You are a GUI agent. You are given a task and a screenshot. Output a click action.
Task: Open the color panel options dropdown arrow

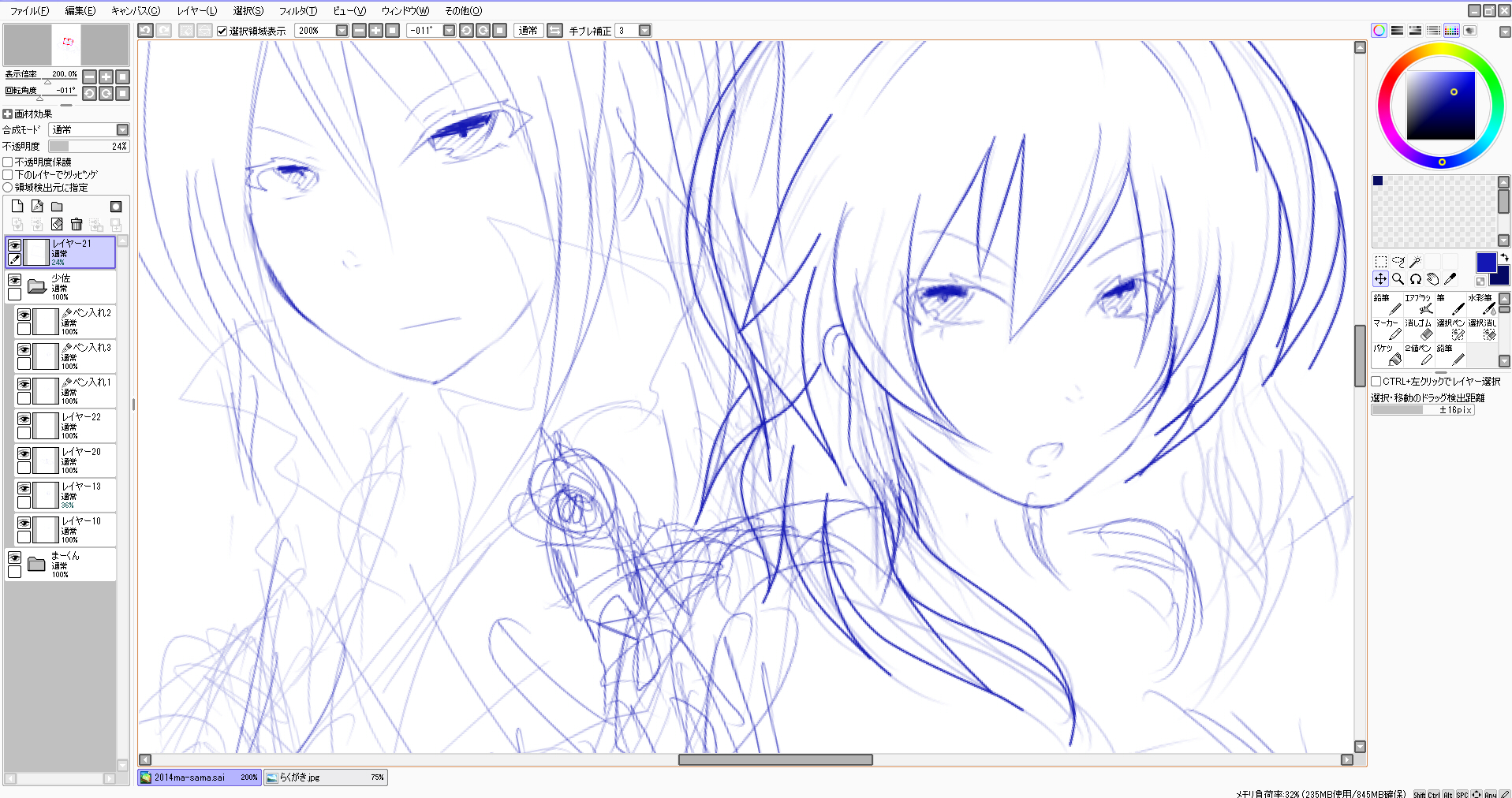[x=1504, y=32]
